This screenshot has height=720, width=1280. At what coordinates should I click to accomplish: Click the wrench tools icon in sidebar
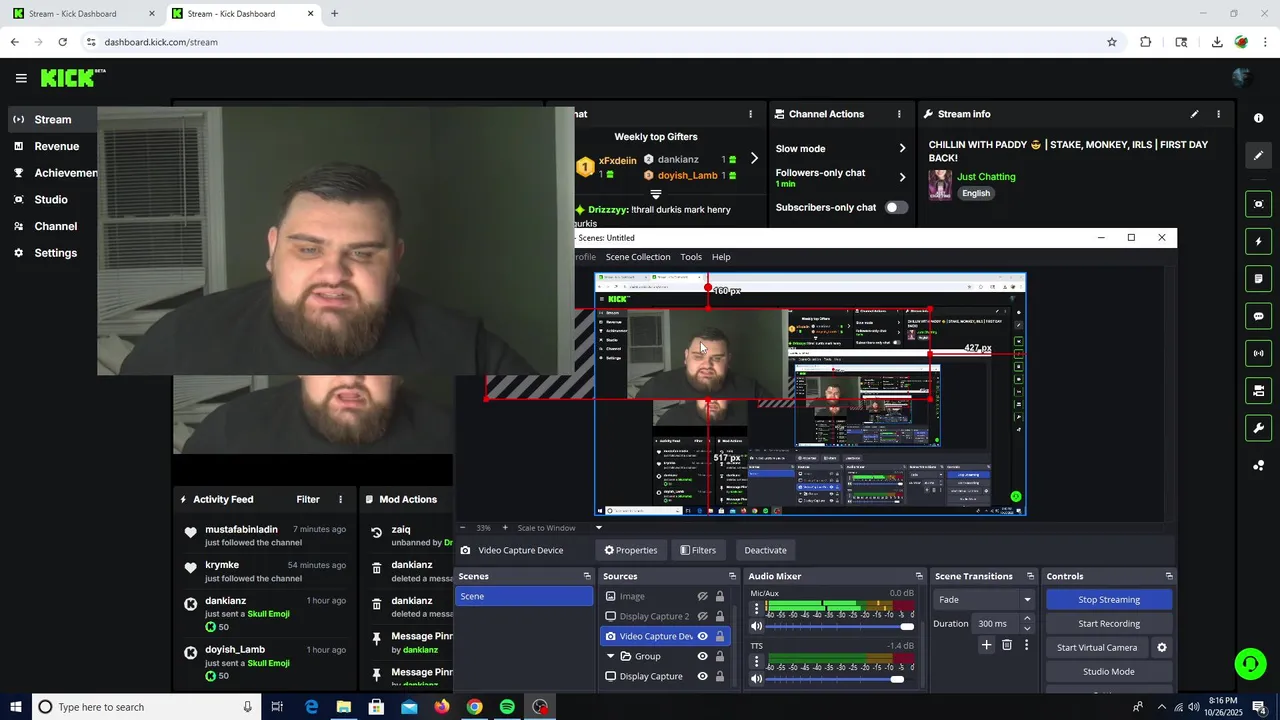pos(1258,428)
